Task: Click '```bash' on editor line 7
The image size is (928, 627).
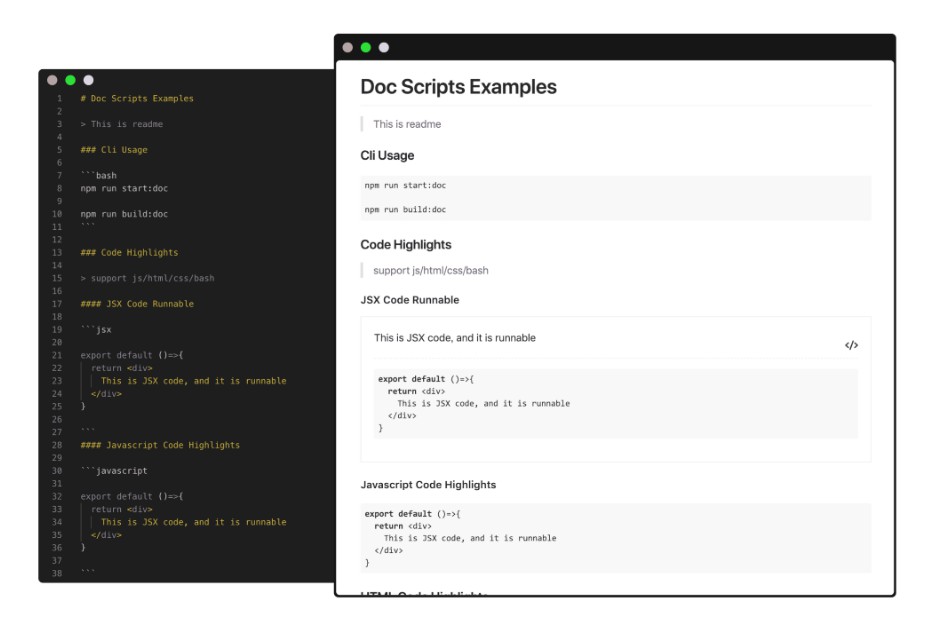Action: pyautogui.click(x=98, y=175)
